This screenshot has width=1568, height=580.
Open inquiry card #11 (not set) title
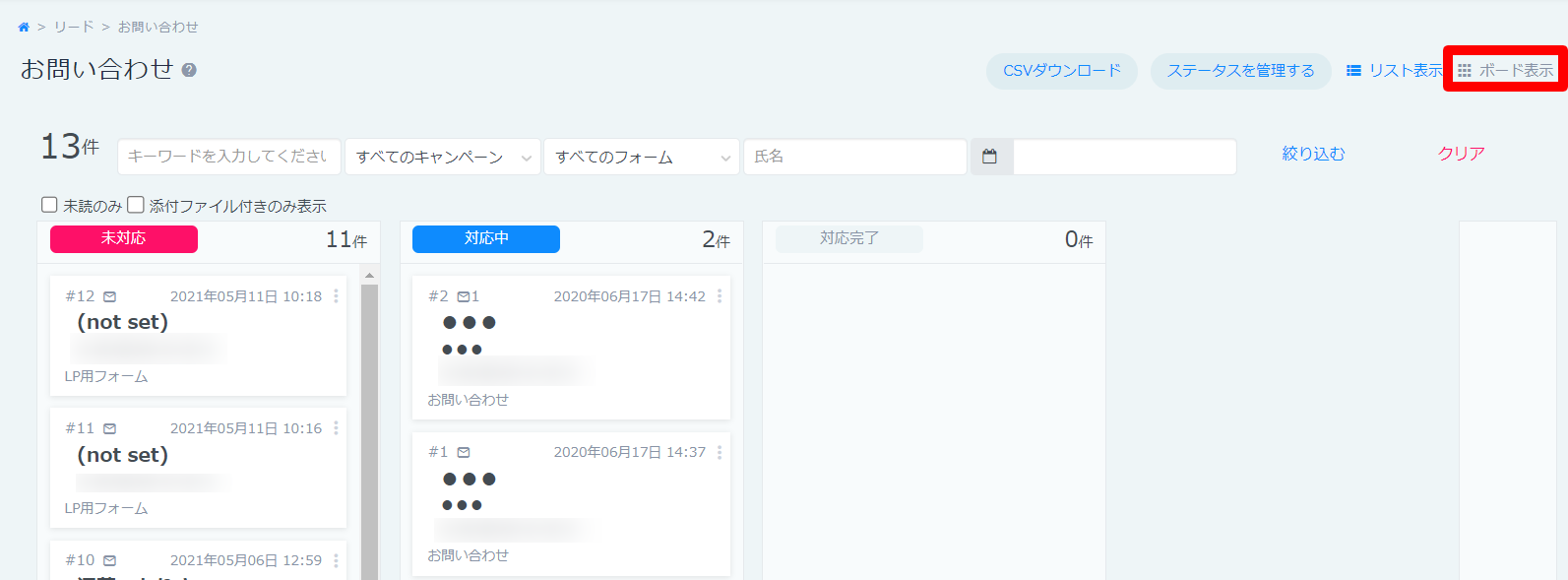pos(123,455)
